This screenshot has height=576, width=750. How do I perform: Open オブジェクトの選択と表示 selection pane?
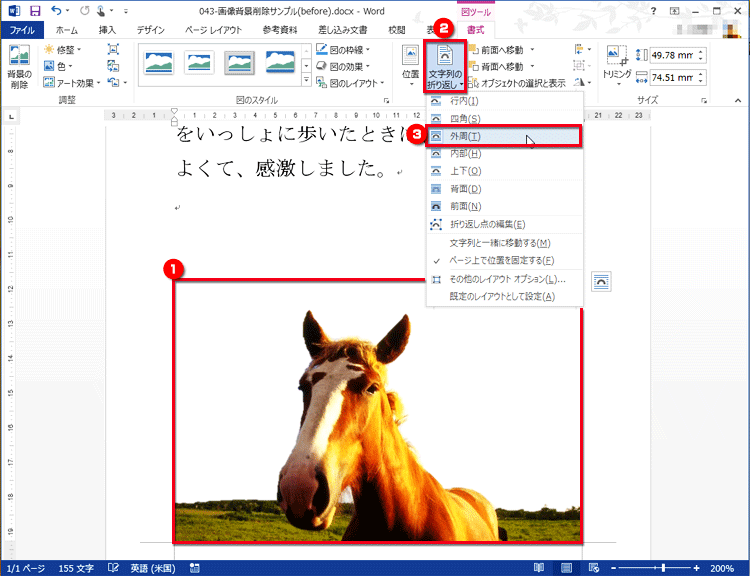coord(517,83)
